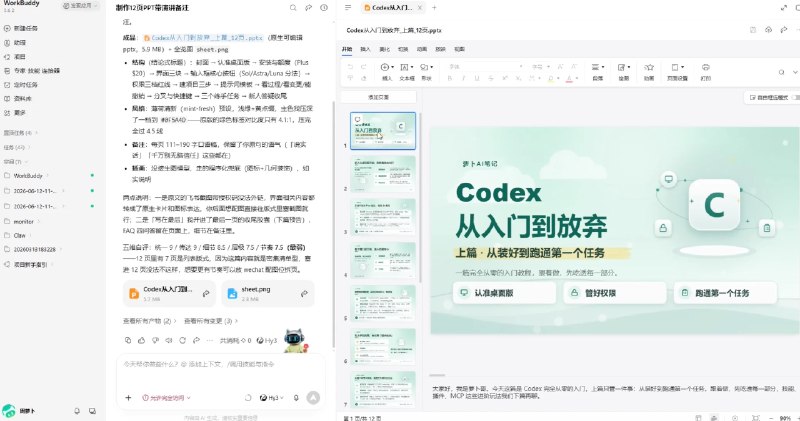Close the Codex document tab

click(x=419, y=8)
